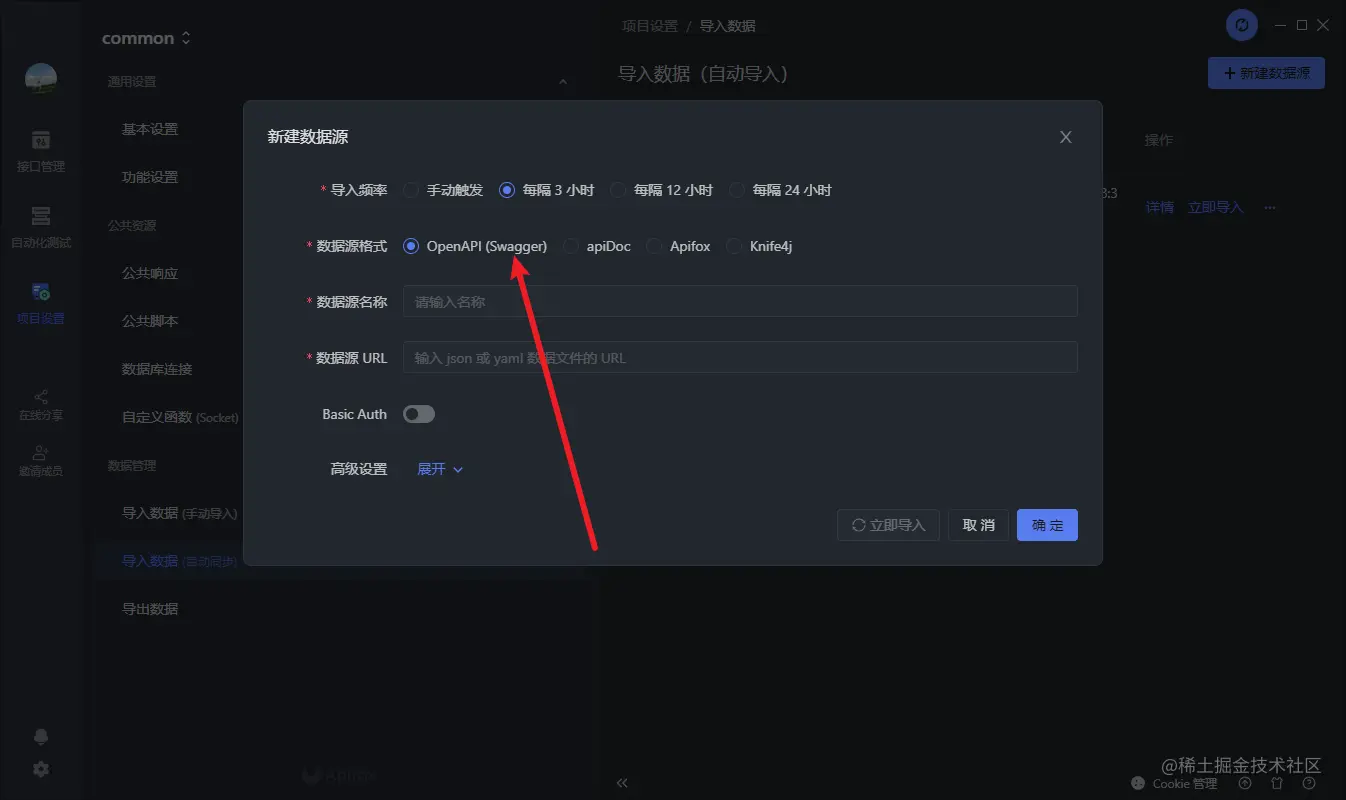This screenshot has height=800, width=1346.
Task: Click the 立即导入 link in the table row
Action: tap(1215, 207)
